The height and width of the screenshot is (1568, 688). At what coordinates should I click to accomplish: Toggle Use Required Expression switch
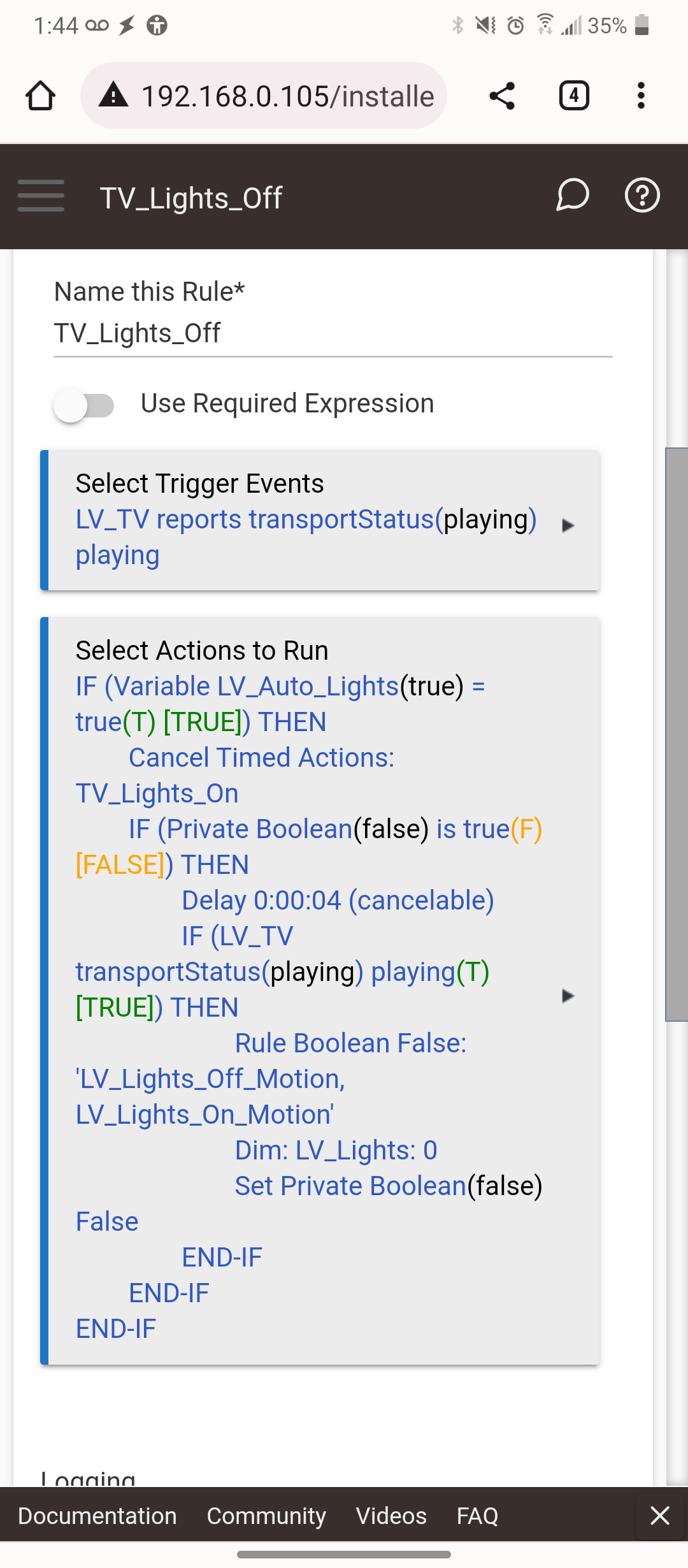click(x=84, y=405)
